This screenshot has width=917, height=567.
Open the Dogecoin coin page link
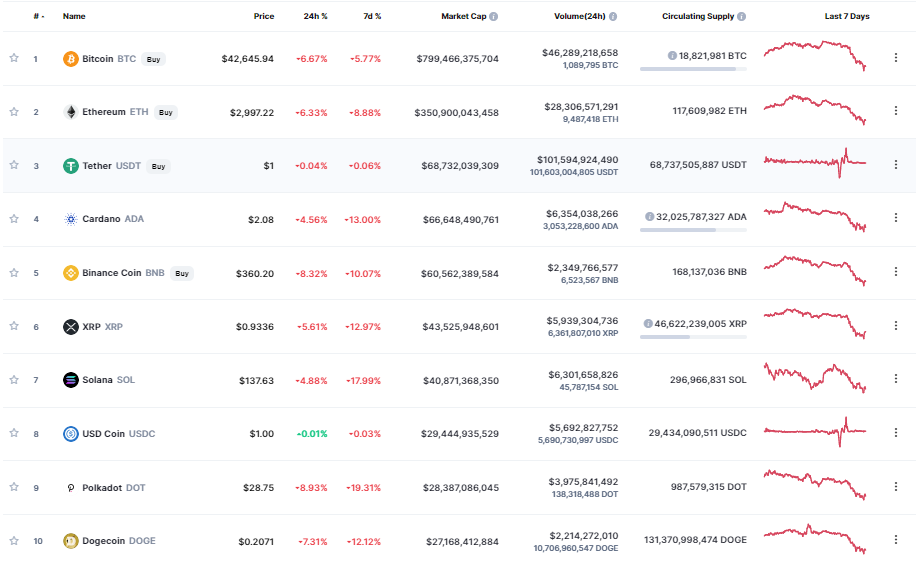[x=119, y=541]
